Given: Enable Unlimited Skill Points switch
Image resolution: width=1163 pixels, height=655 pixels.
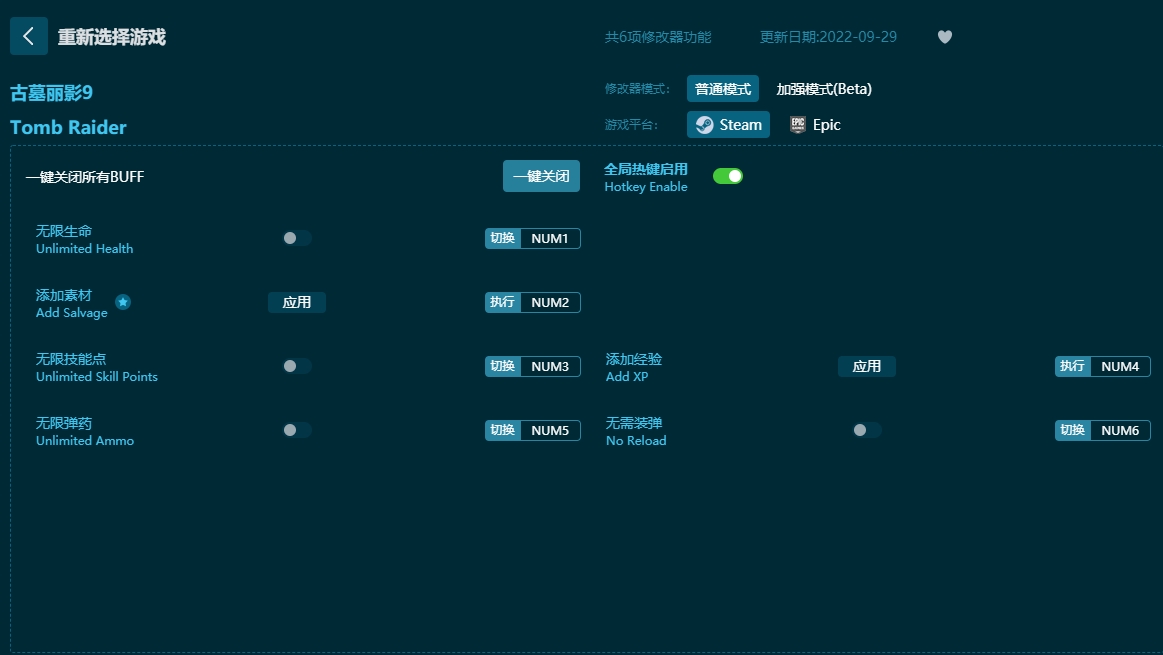Looking at the screenshot, I should coord(297,366).
